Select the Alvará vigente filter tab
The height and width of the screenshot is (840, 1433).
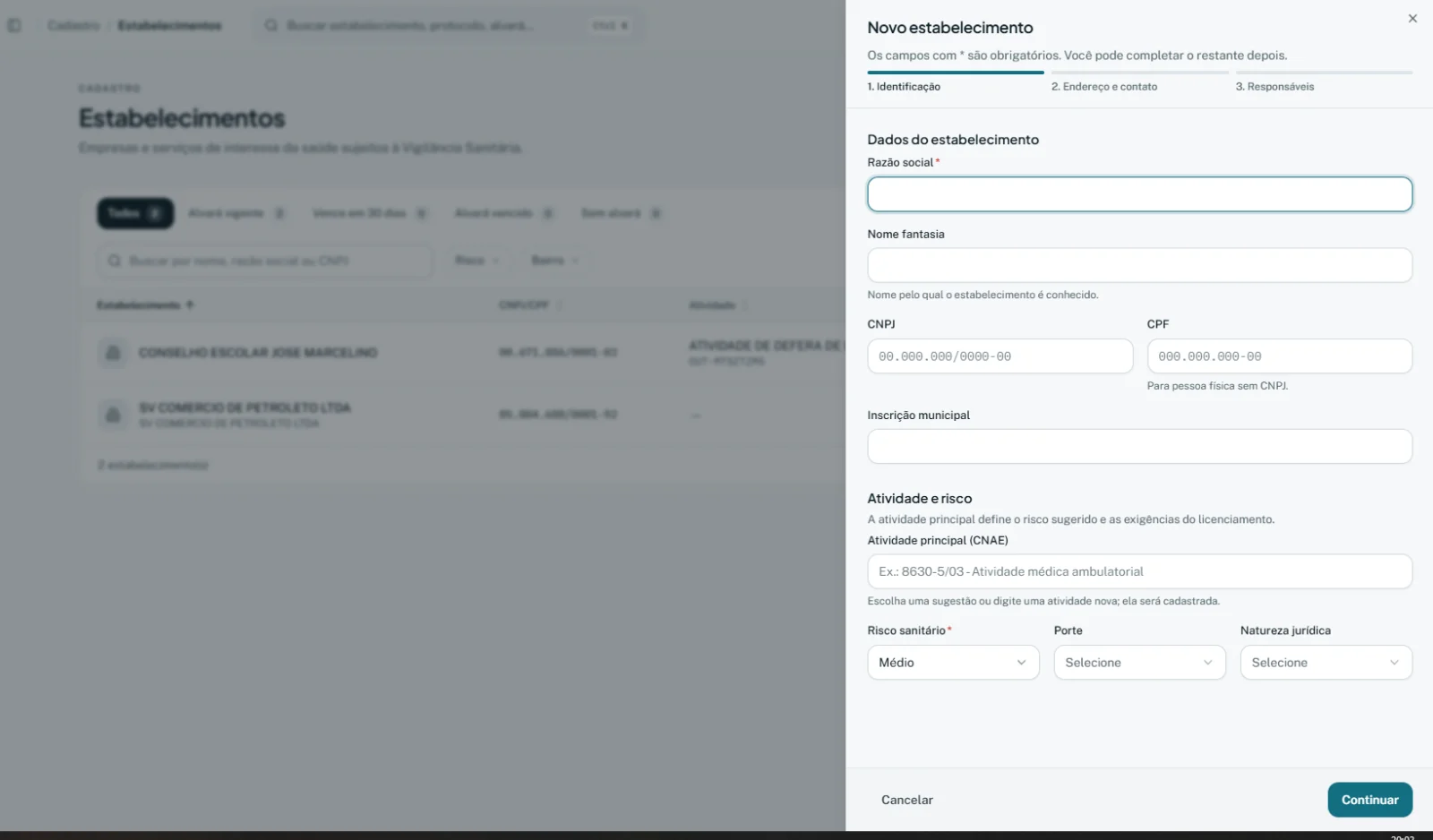(x=236, y=213)
